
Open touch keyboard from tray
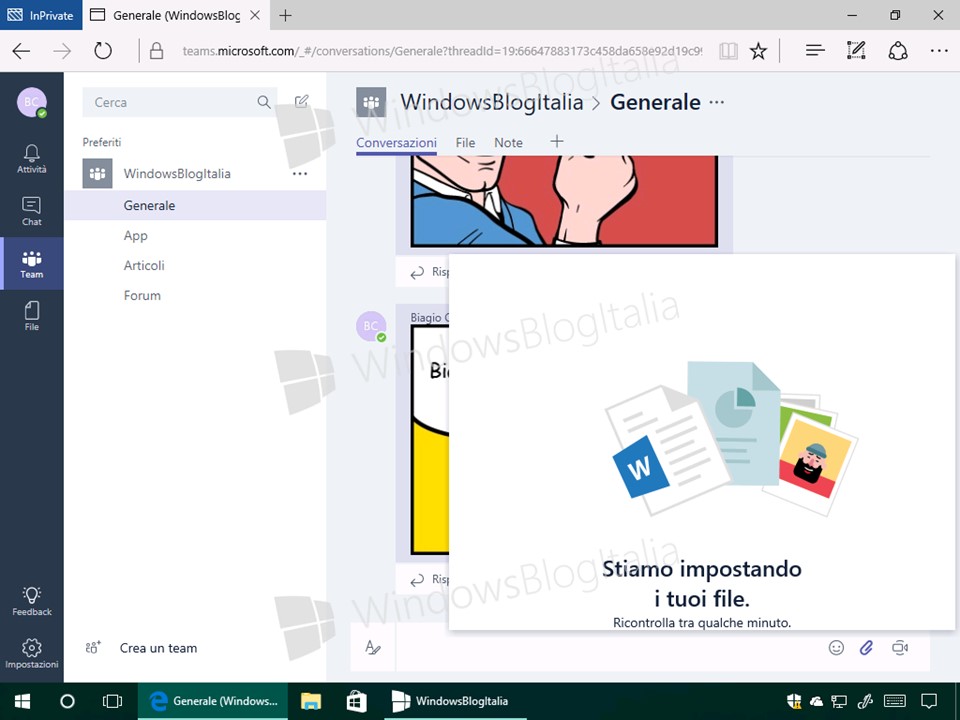[895, 701]
